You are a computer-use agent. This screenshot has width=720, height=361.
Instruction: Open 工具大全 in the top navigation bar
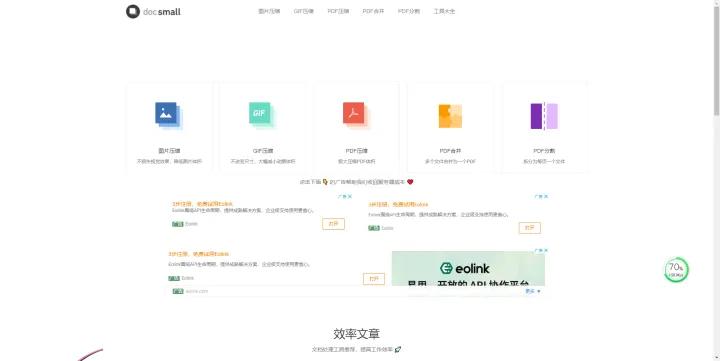click(x=444, y=11)
